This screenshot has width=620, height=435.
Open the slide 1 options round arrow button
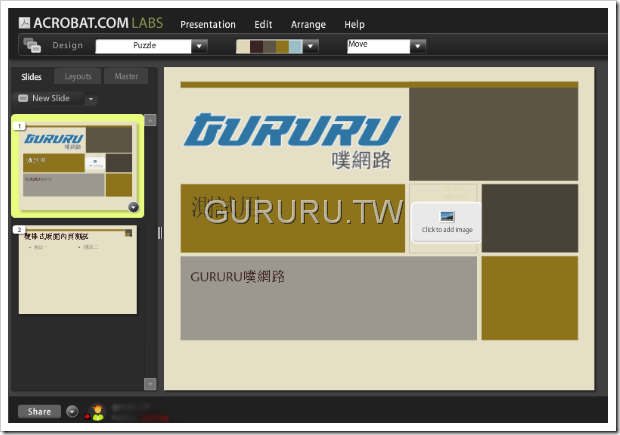click(134, 207)
